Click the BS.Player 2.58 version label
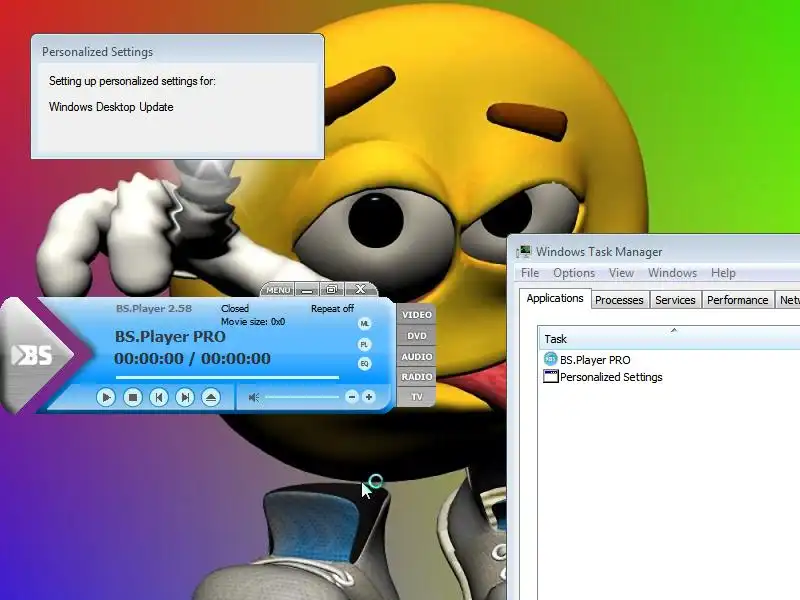The image size is (800, 600). [154, 309]
